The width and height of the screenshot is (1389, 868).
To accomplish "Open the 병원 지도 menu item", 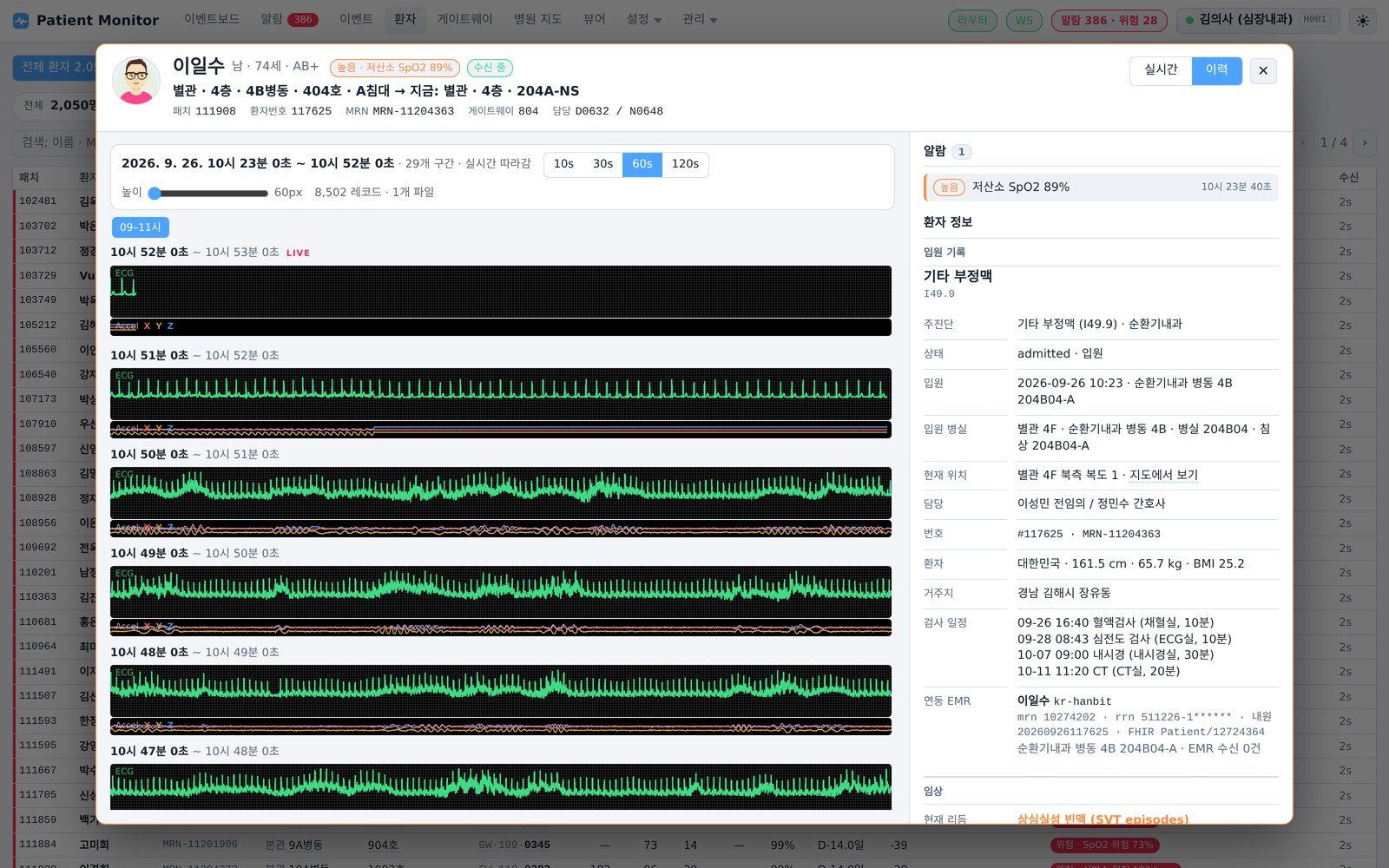I will click(x=537, y=19).
